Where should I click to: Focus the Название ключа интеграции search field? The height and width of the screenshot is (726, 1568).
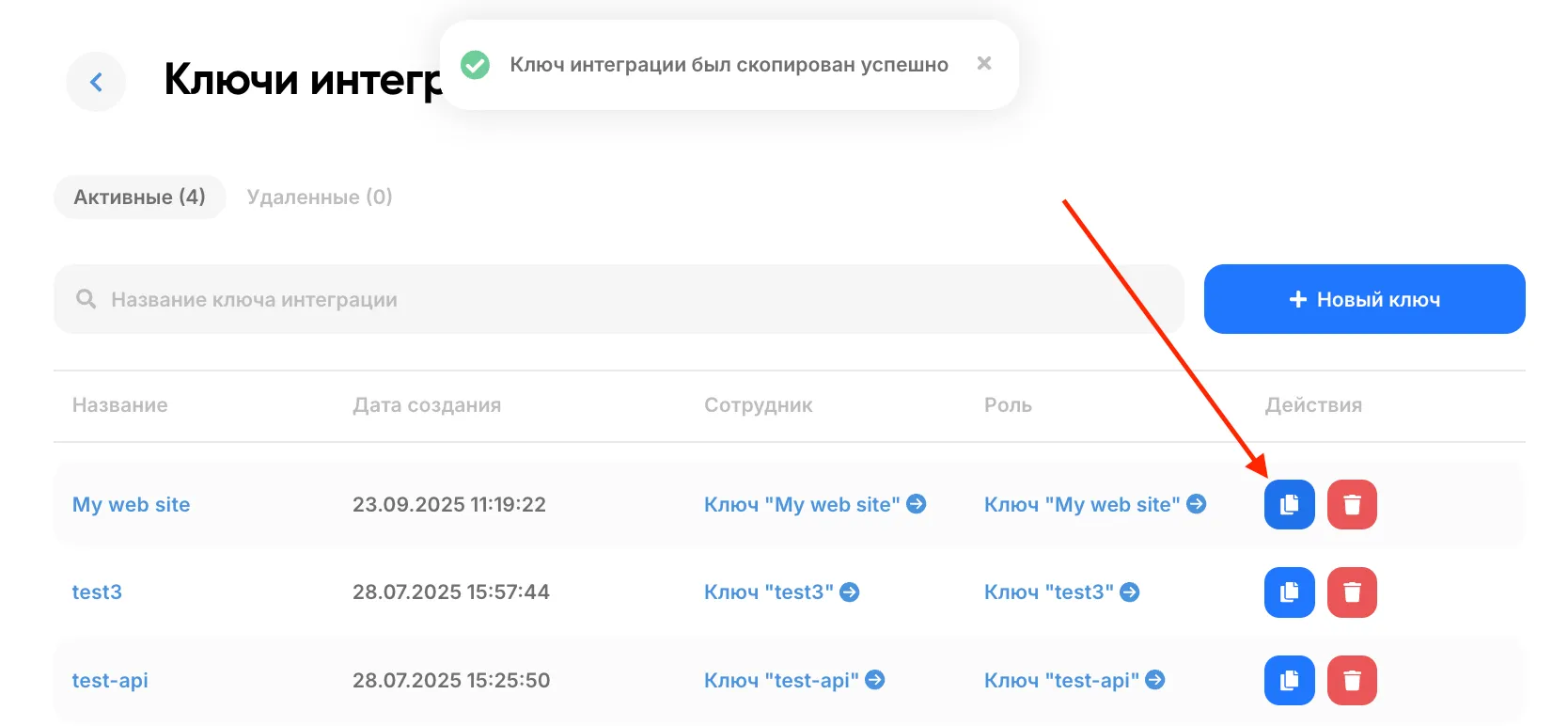[x=619, y=299]
